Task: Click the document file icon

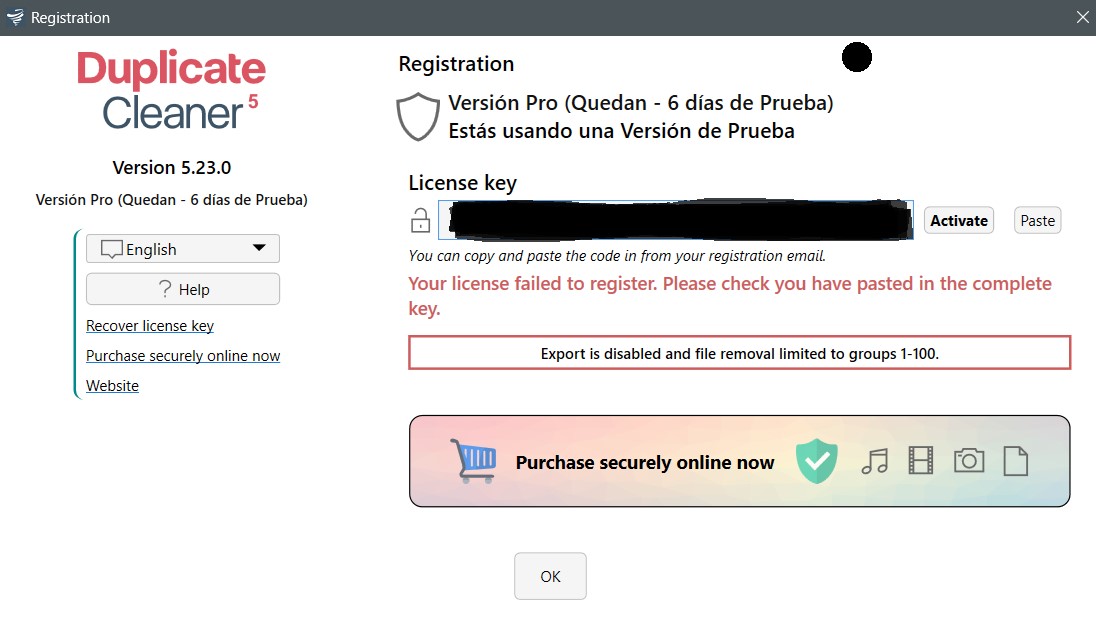Action: coord(1015,461)
